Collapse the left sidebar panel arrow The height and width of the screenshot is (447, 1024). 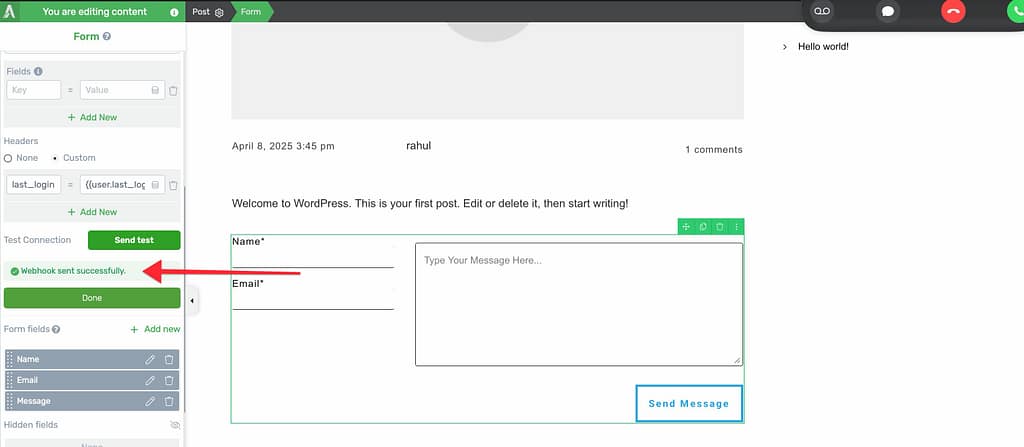(191, 300)
